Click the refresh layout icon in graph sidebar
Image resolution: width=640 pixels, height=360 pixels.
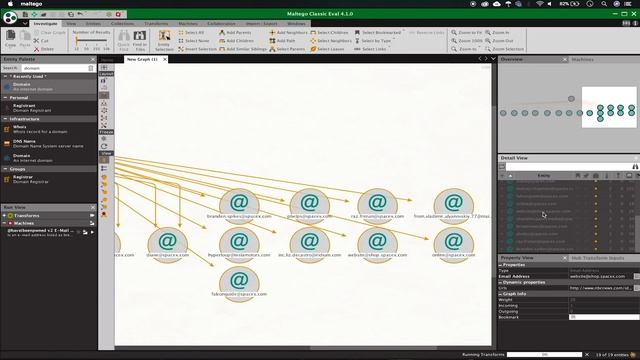[x=104, y=146]
